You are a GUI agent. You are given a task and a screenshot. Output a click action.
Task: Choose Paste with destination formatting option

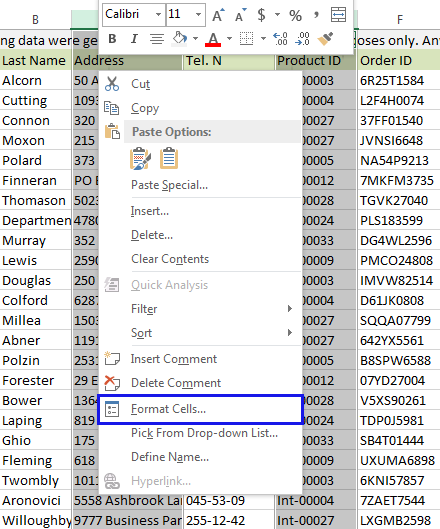[x=140, y=158]
